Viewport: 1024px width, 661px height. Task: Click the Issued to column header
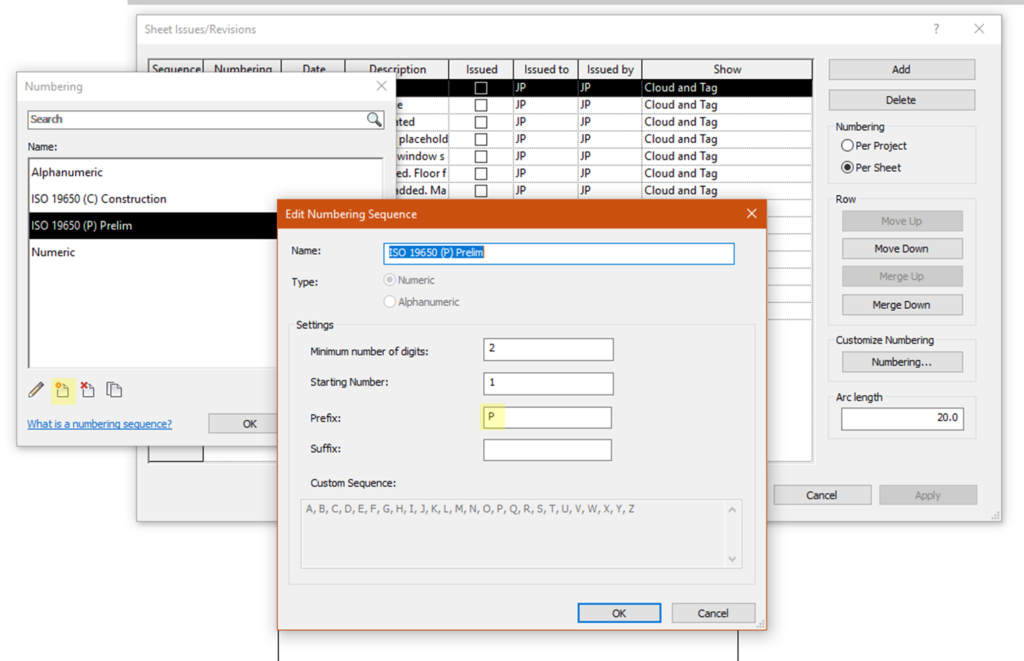tap(546, 69)
